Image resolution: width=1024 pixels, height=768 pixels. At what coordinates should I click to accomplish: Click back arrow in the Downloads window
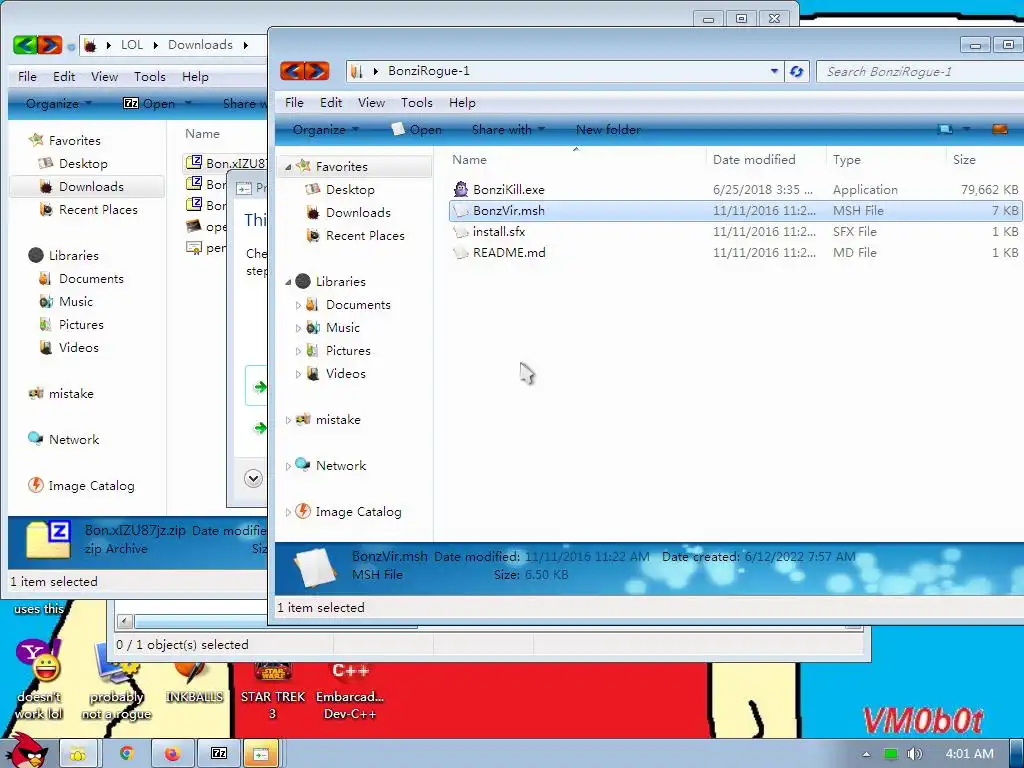(25, 45)
